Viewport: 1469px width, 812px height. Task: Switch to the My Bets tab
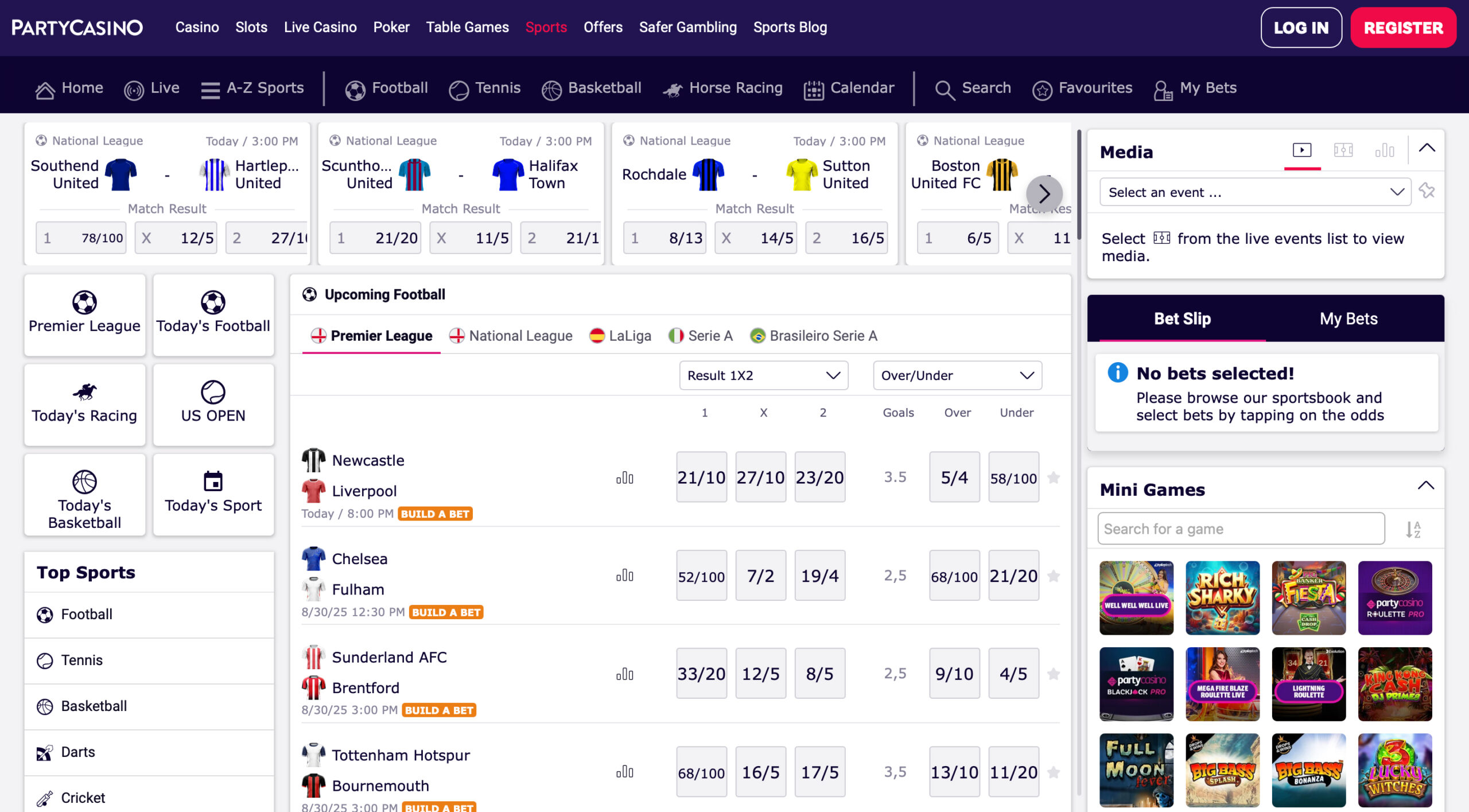pos(1348,318)
